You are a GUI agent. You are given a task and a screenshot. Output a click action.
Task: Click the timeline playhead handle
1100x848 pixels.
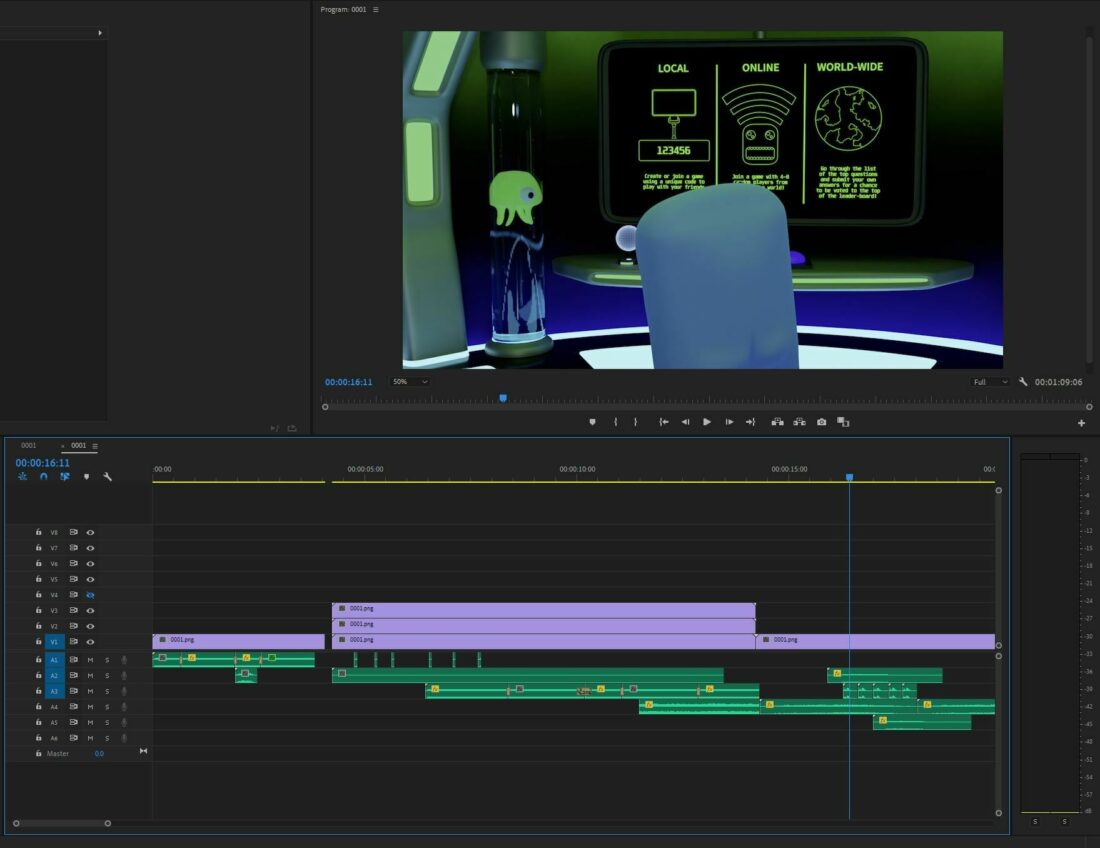pos(850,477)
